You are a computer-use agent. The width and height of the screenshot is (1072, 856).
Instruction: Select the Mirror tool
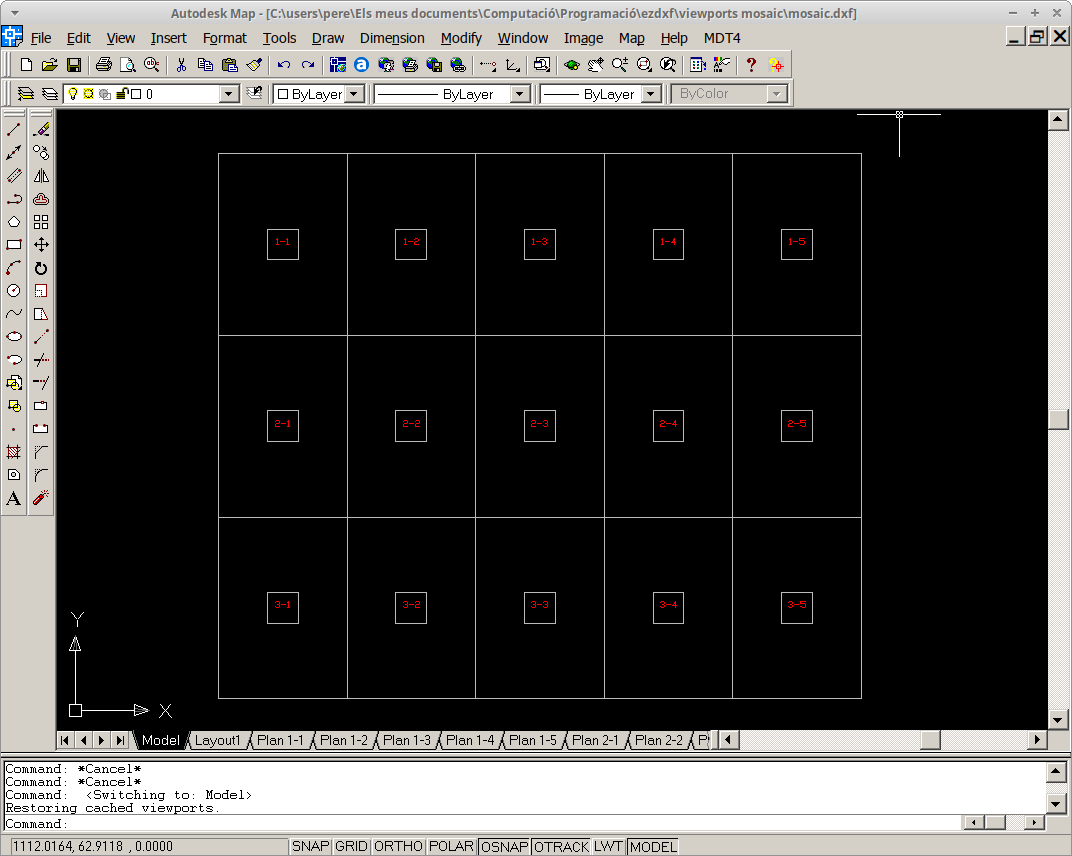pos(41,176)
